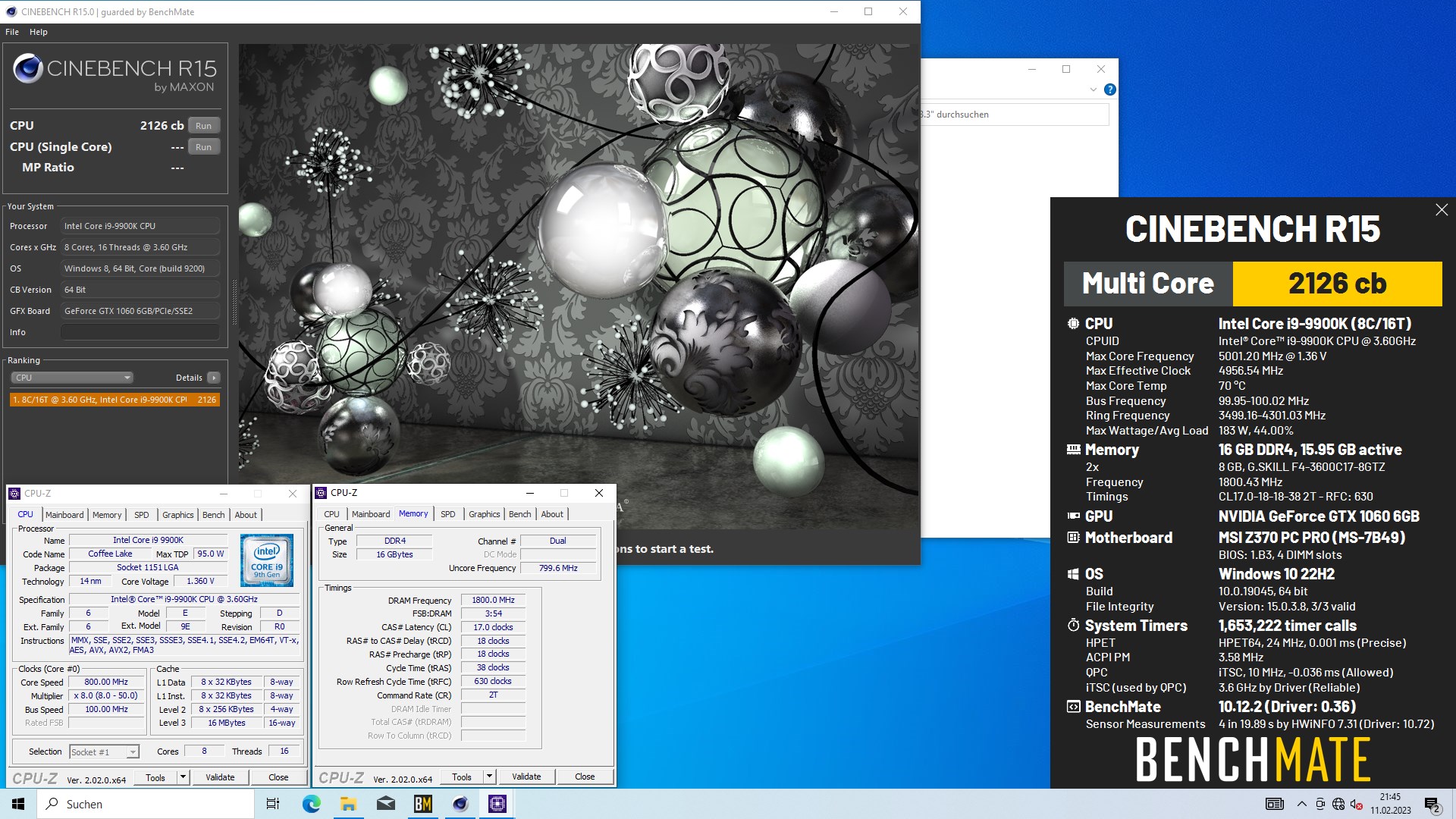Open SPD tab in right CPU-Z window
Image resolution: width=1456 pixels, height=819 pixels.
(x=448, y=514)
